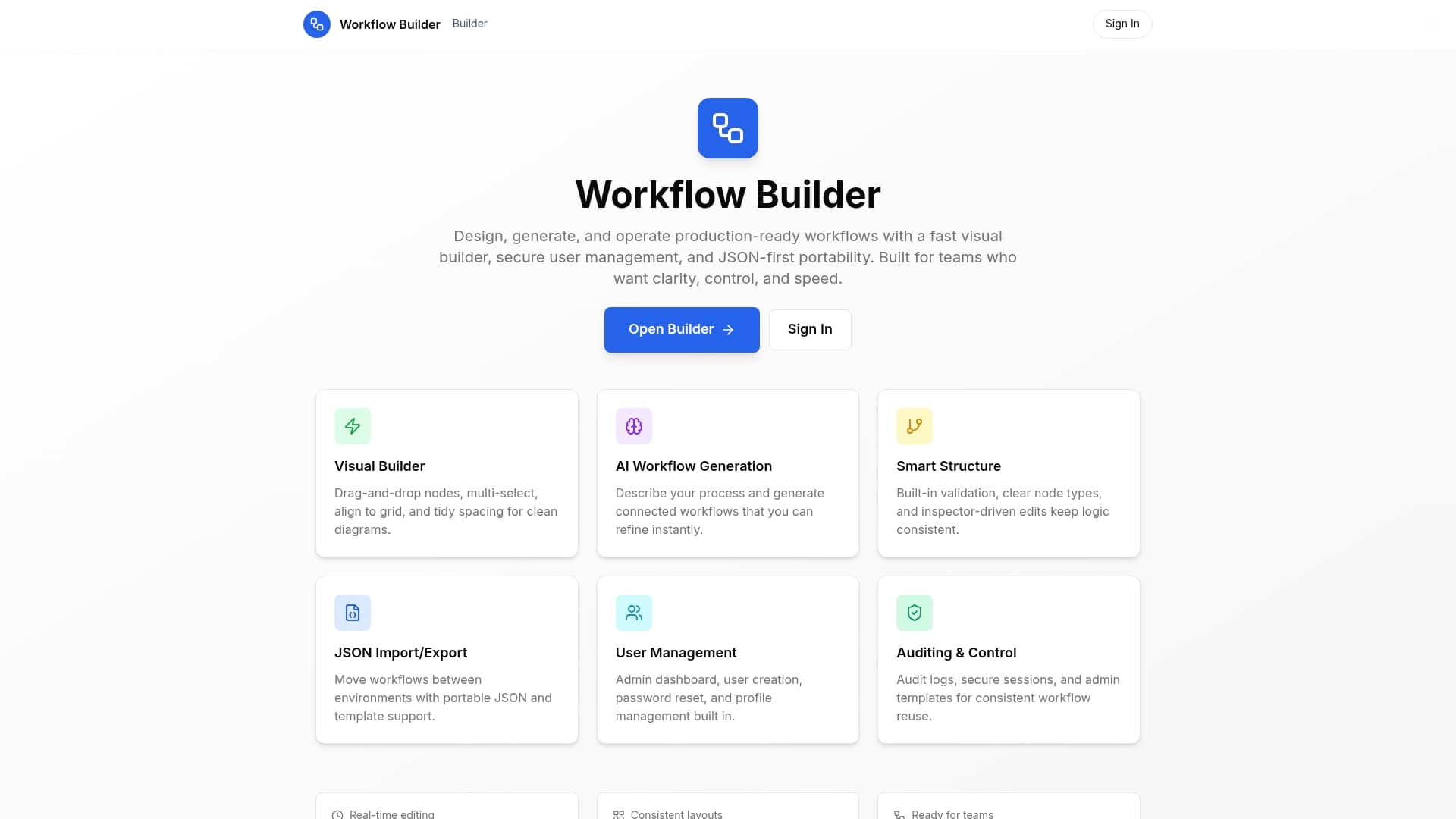
Task: Click the yellow branch Smart Structure icon
Action: tap(915, 426)
